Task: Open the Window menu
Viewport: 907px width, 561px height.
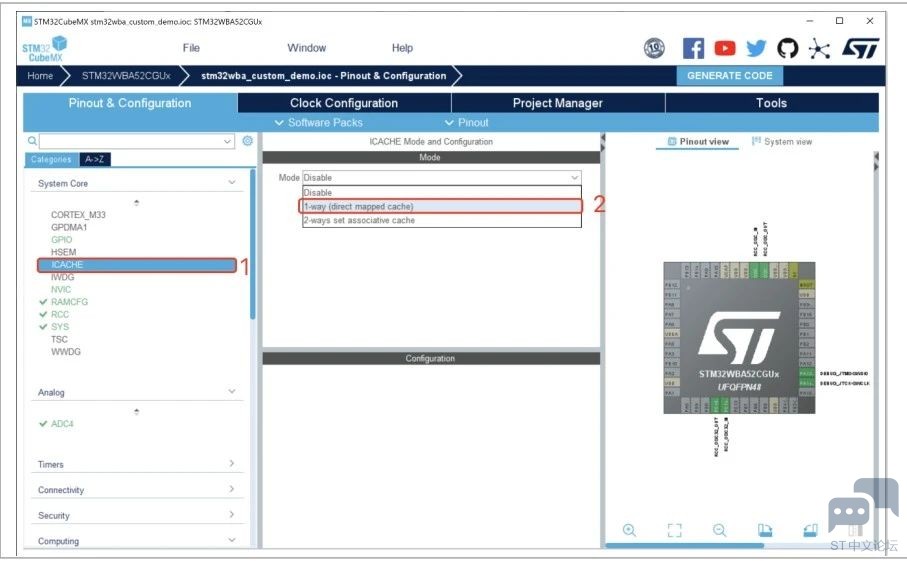Action: (307, 48)
